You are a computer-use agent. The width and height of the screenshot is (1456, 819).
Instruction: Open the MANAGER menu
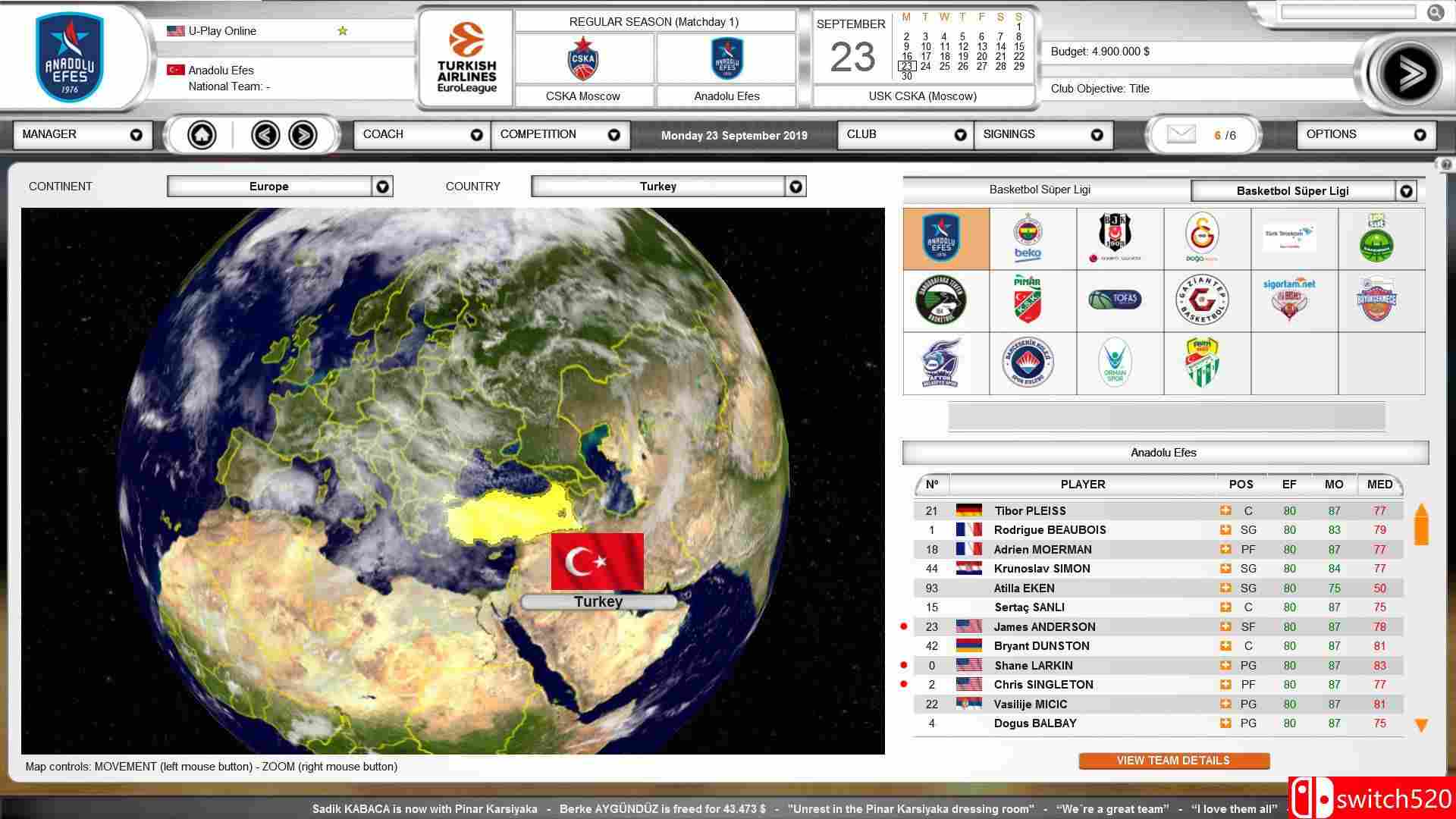click(82, 134)
